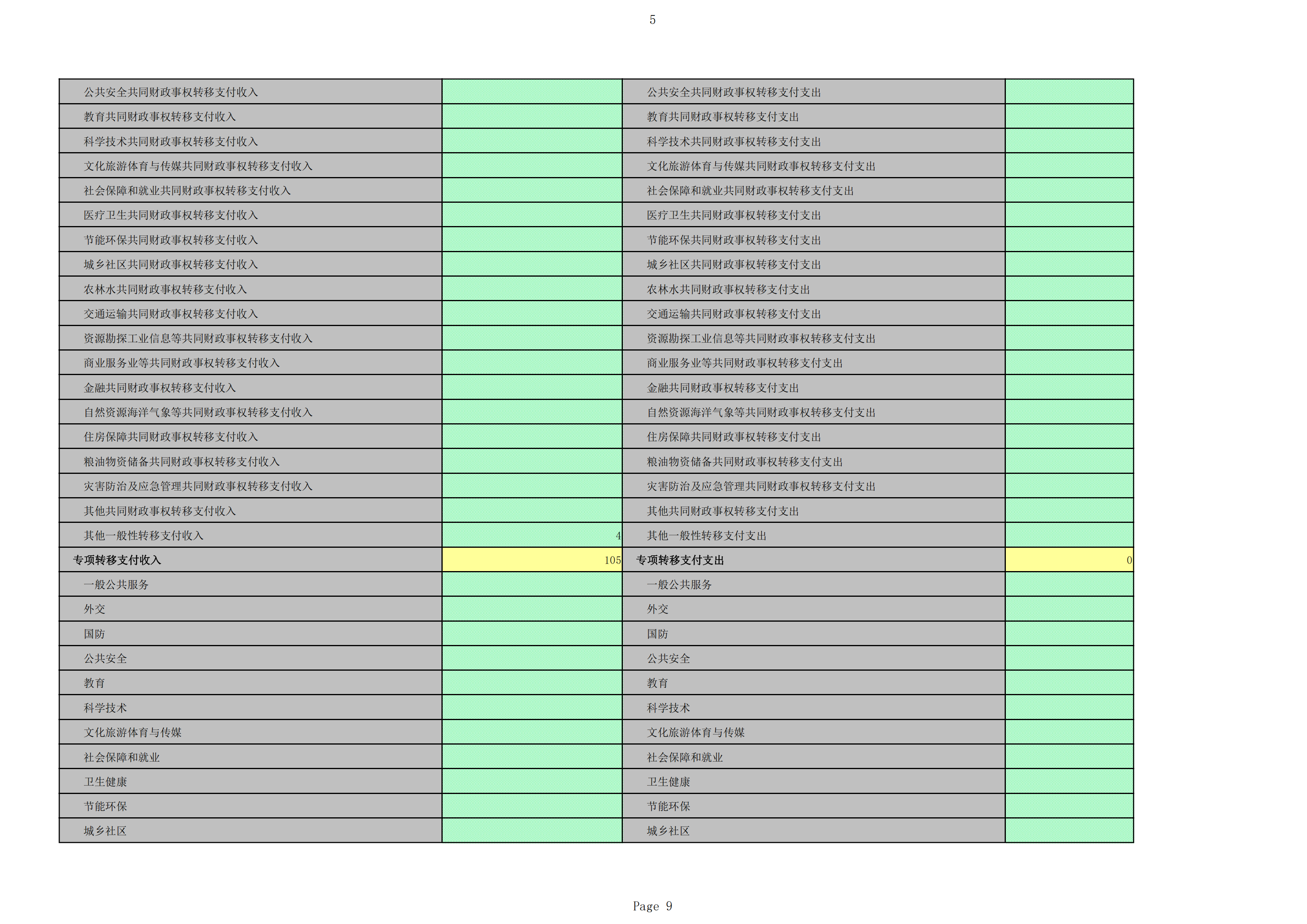This screenshot has height=924, width=1307.
Task: Click the row label 公共安全共同财政事权转移支付收入
Action: tap(171, 92)
